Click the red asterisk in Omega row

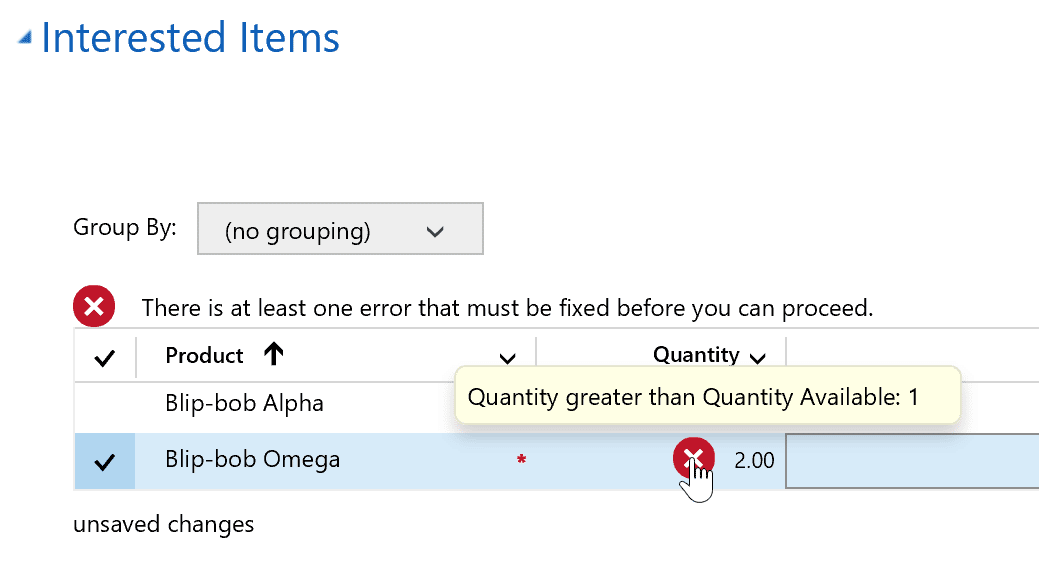pyautogui.click(x=521, y=460)
